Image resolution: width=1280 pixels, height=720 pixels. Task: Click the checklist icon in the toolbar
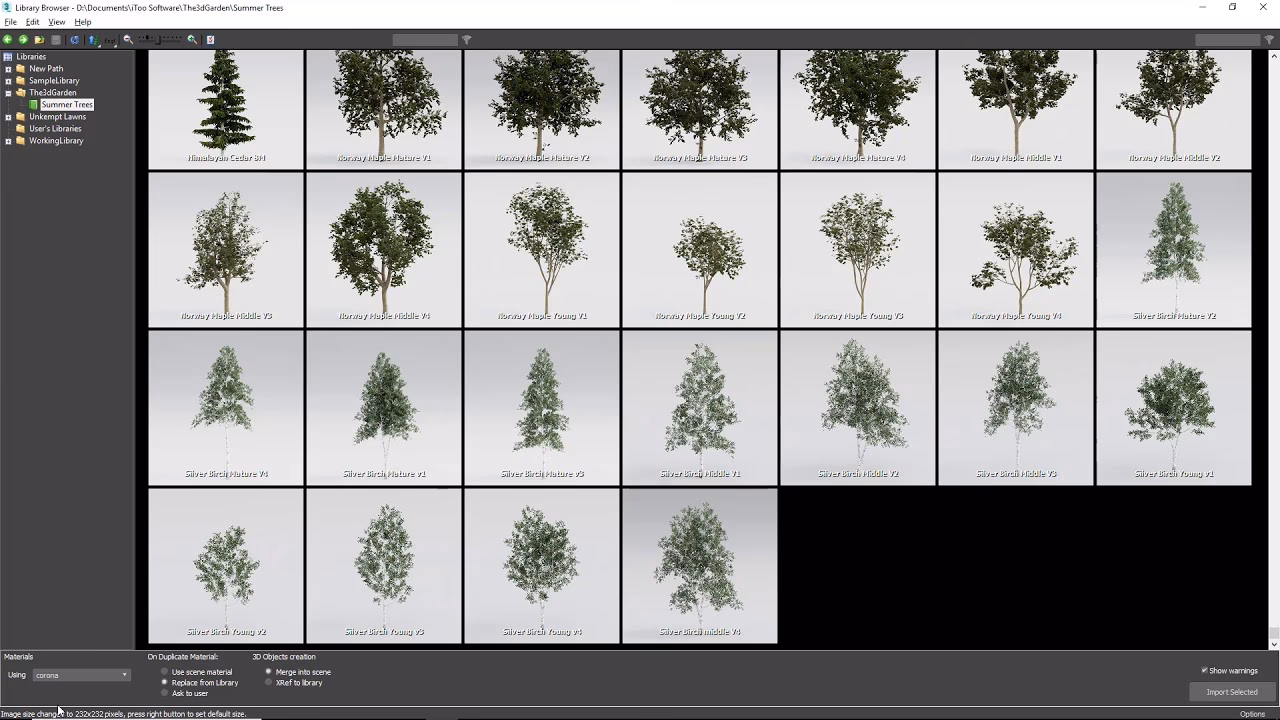coord(210,40)
